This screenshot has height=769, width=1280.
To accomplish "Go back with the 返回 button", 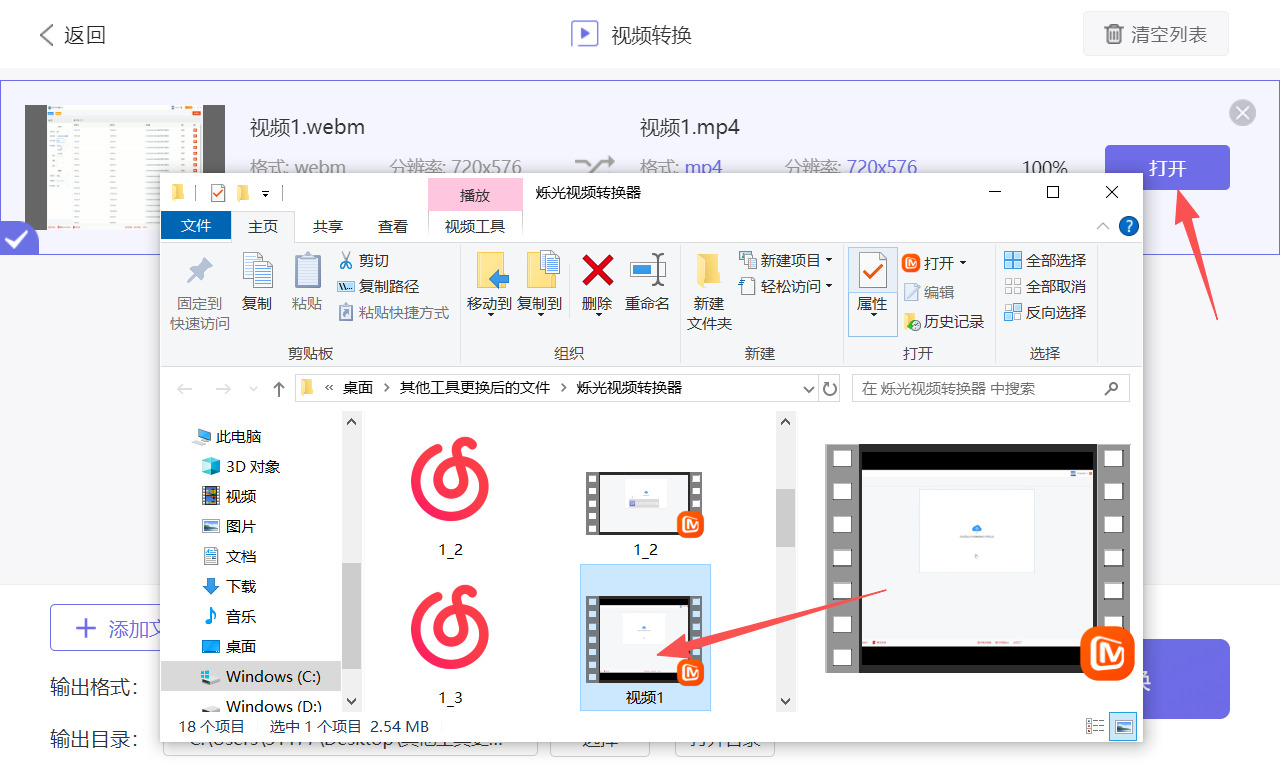I will pos(72,35).
